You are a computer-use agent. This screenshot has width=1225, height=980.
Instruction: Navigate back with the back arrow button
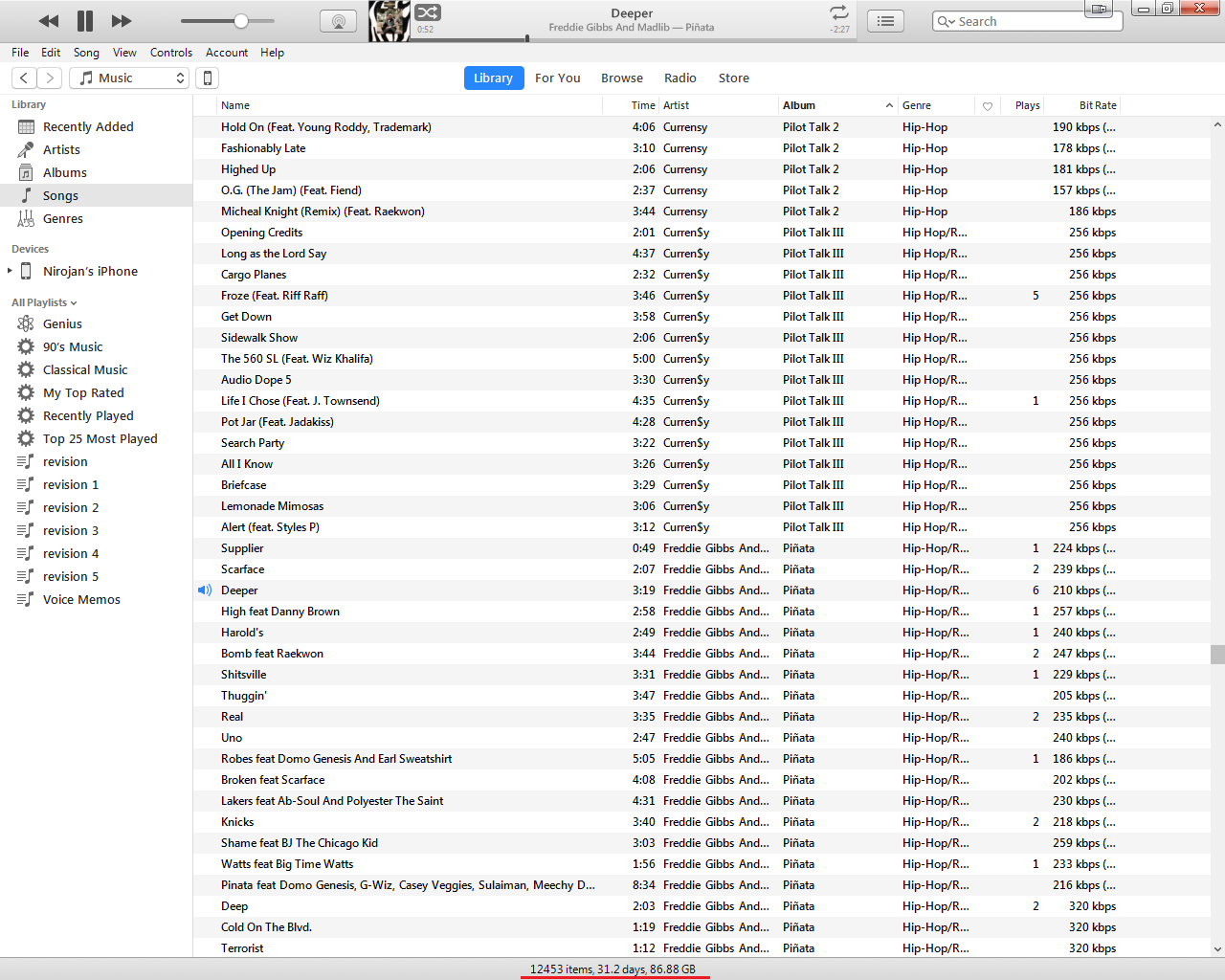25,78
